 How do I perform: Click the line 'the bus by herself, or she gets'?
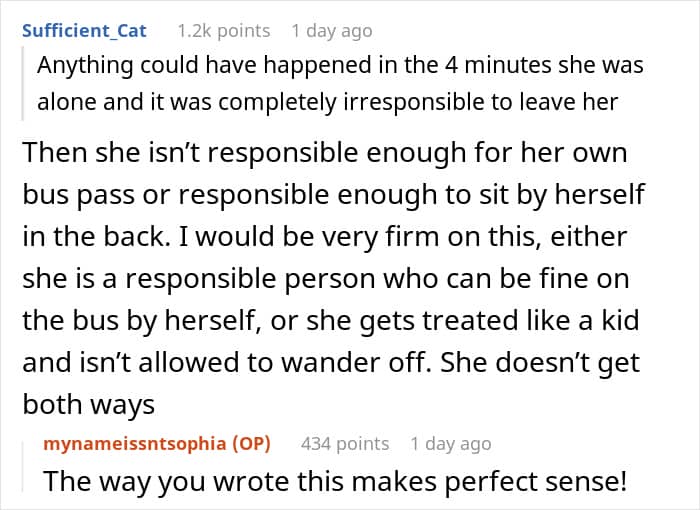pyautogui.click(x=331, y=321)
